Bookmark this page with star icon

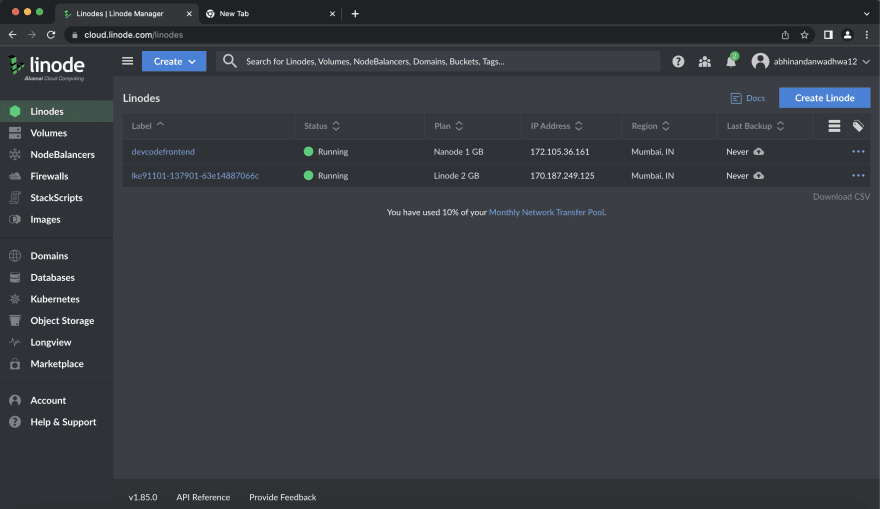pyautogui.click(x=804, y=35)
